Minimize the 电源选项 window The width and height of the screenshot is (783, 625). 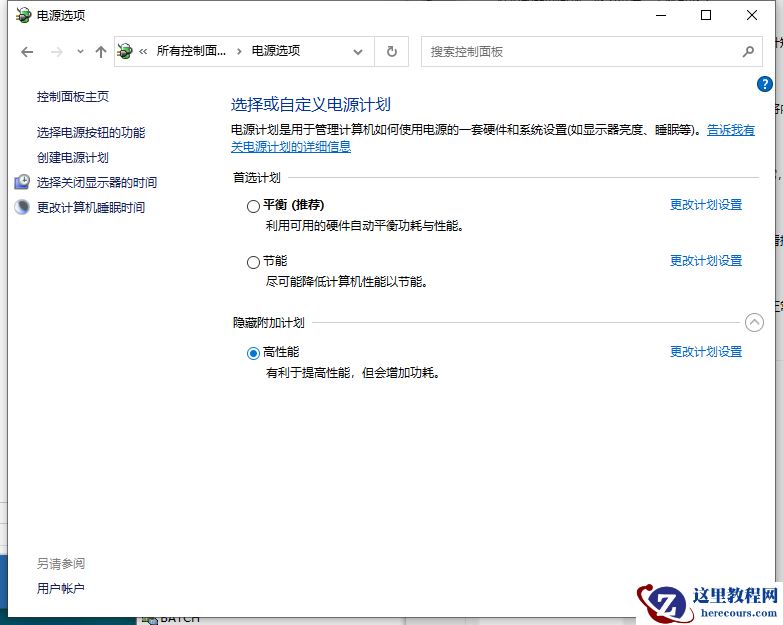pos(661,15)
